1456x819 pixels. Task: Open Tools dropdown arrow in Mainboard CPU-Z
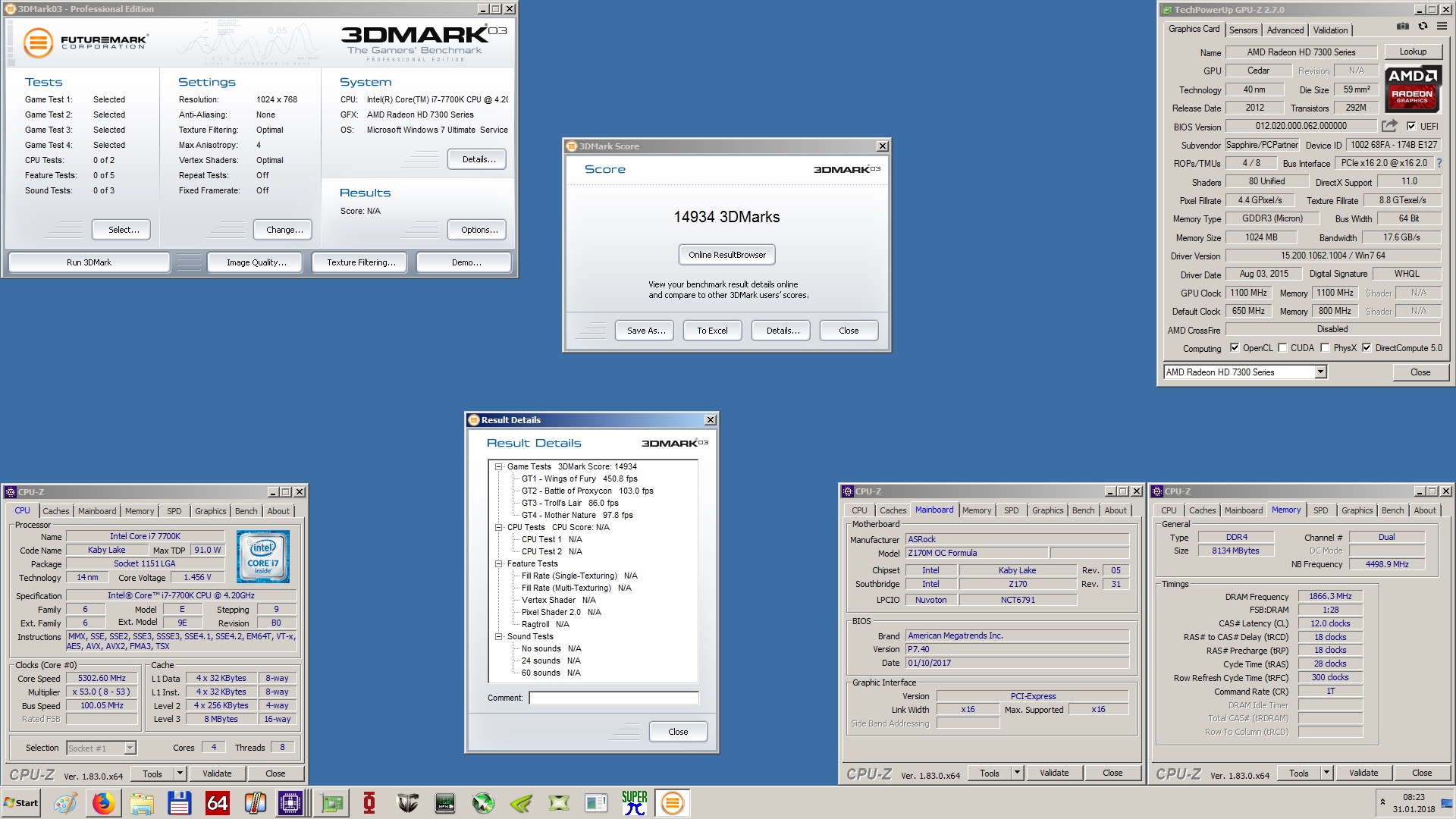(x=1017, y=773)
